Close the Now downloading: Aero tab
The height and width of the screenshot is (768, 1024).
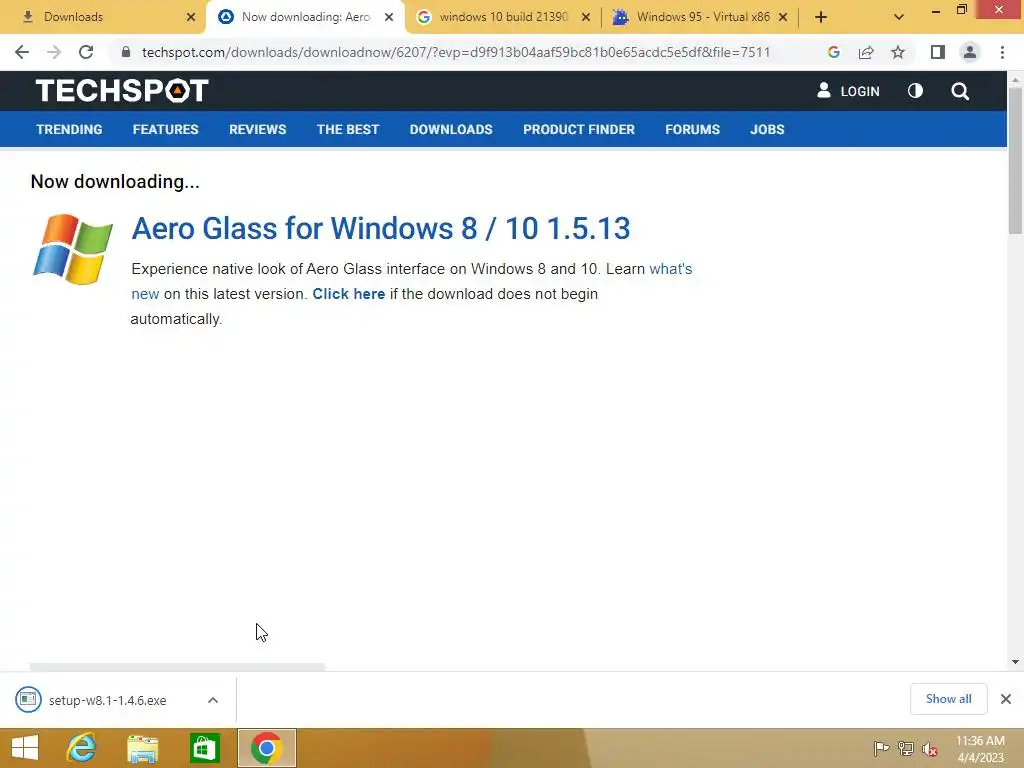click(x=389, y=17)
